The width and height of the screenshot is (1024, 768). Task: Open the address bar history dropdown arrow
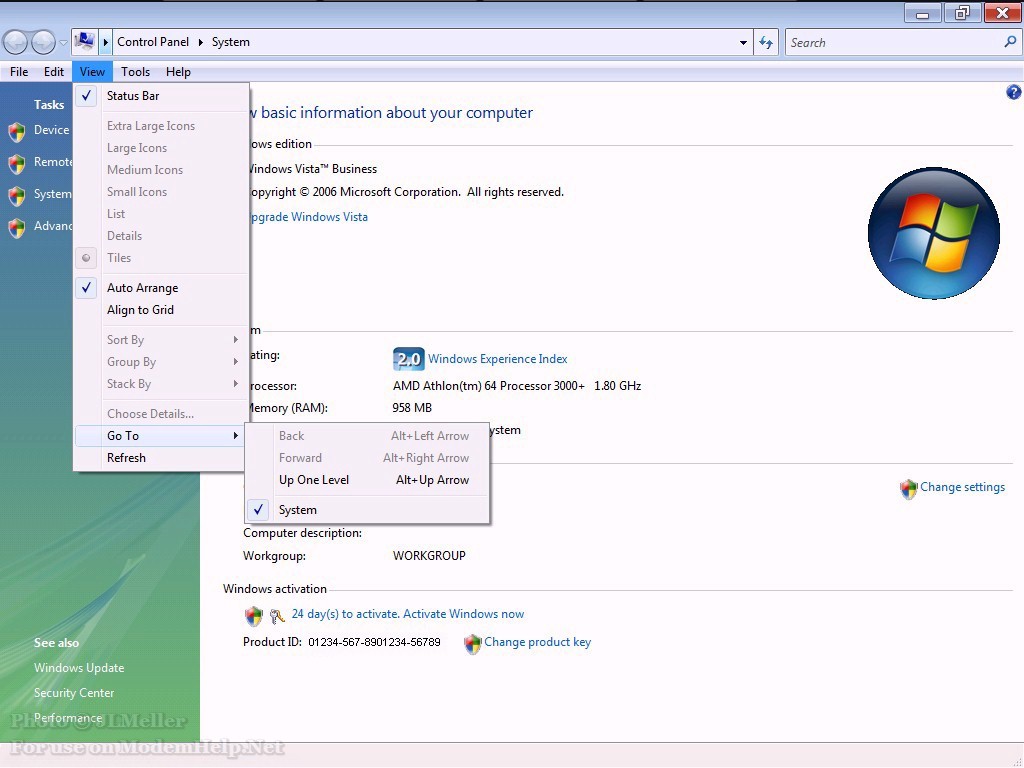pyautogui.click(x=743, y=42)
